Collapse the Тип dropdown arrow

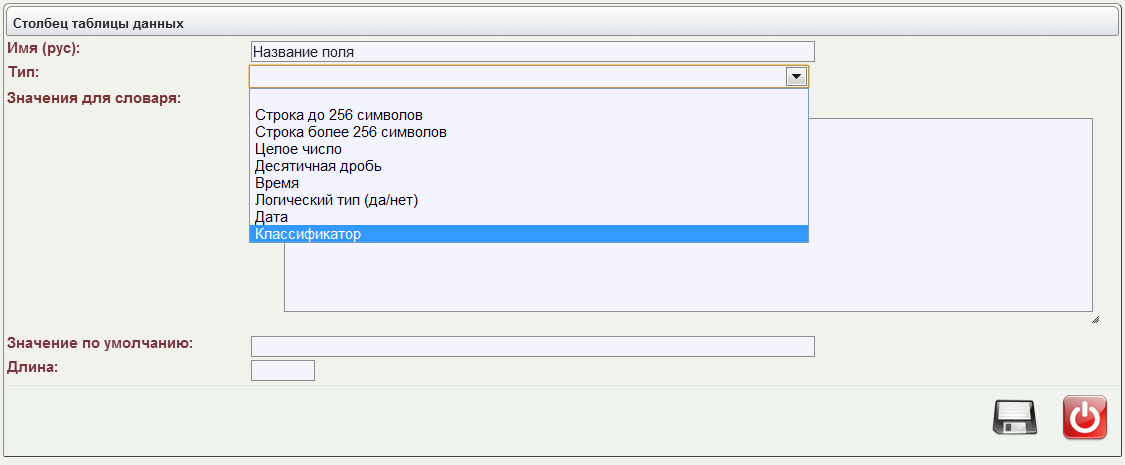796,77
